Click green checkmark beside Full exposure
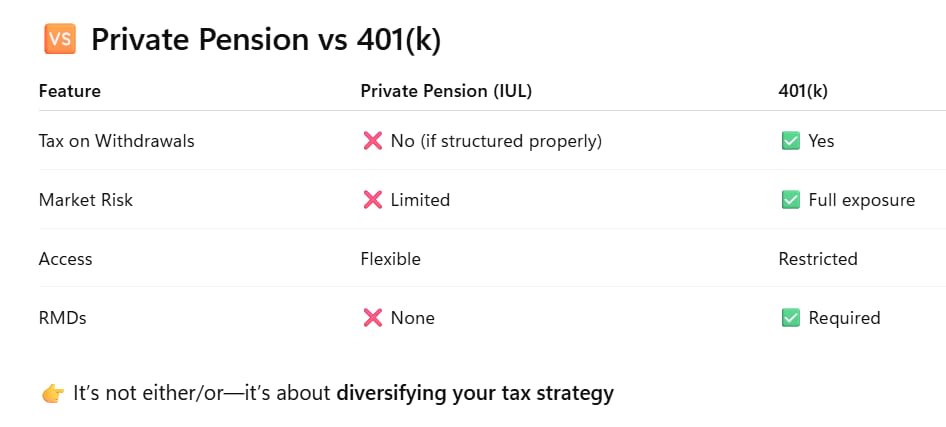 click(790, 200)
